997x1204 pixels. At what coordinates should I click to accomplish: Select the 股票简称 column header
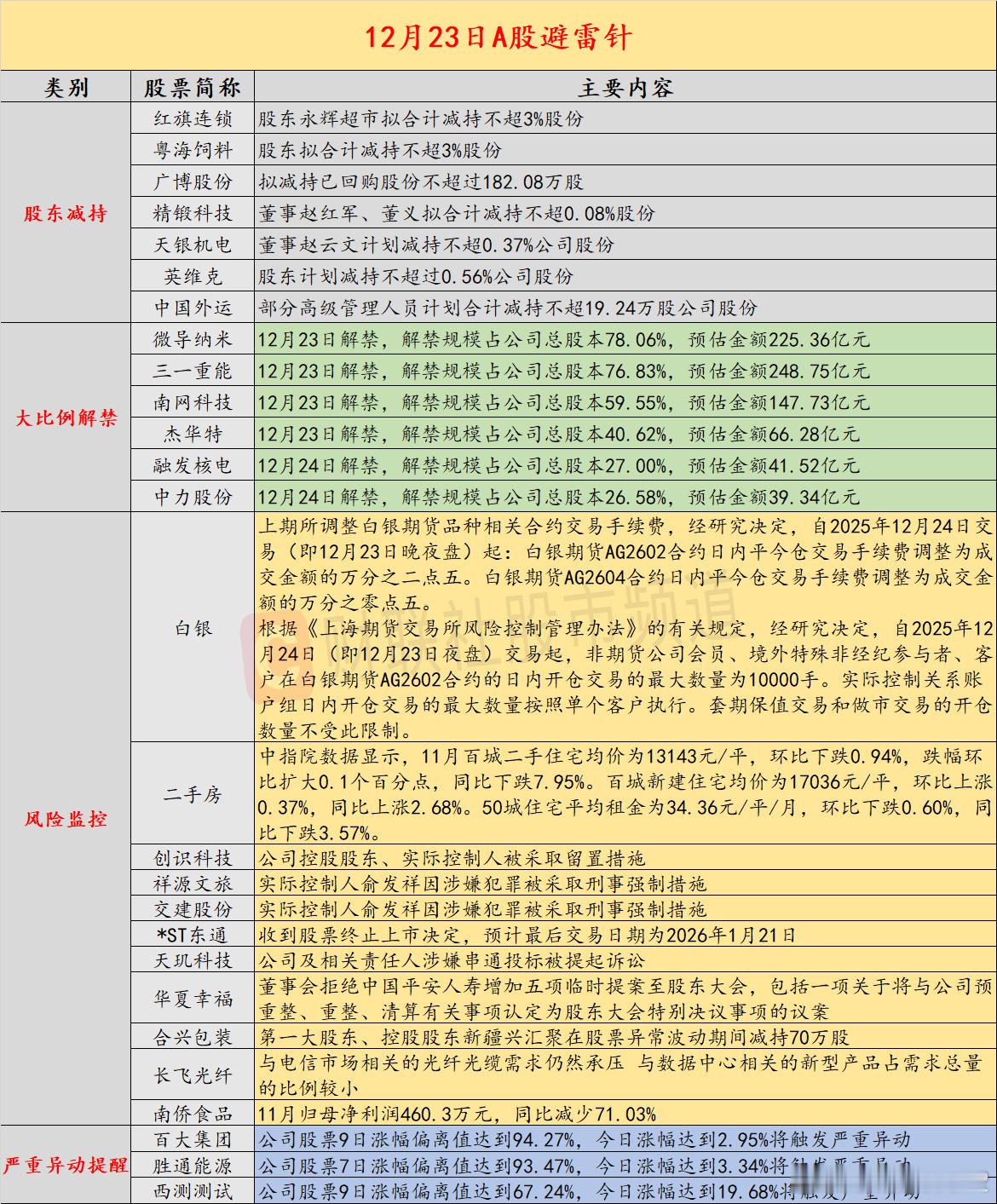[x=193, y=85]
